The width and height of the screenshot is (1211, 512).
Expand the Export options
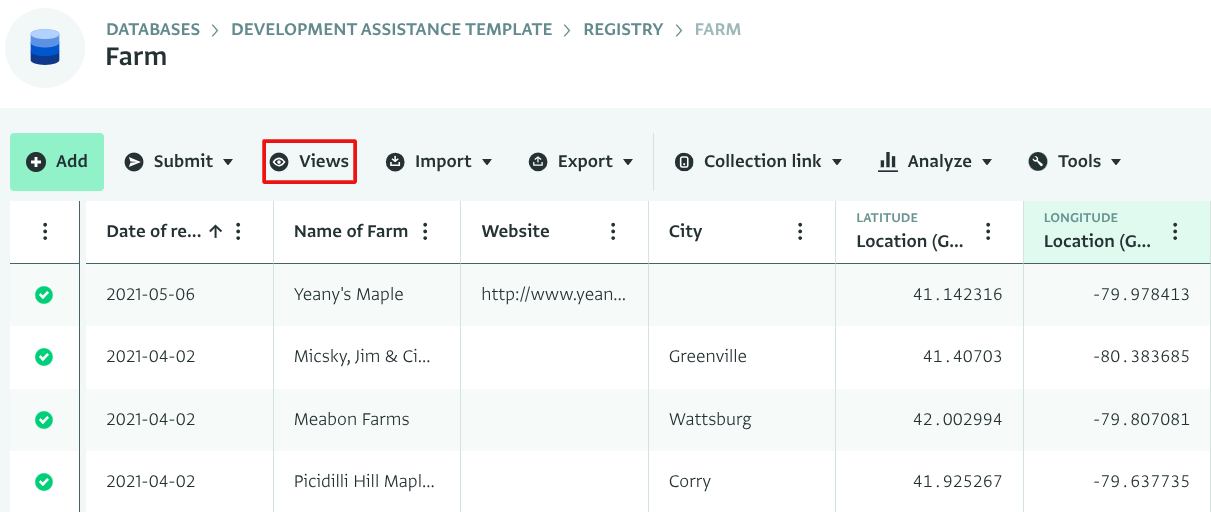coord(581,162)
